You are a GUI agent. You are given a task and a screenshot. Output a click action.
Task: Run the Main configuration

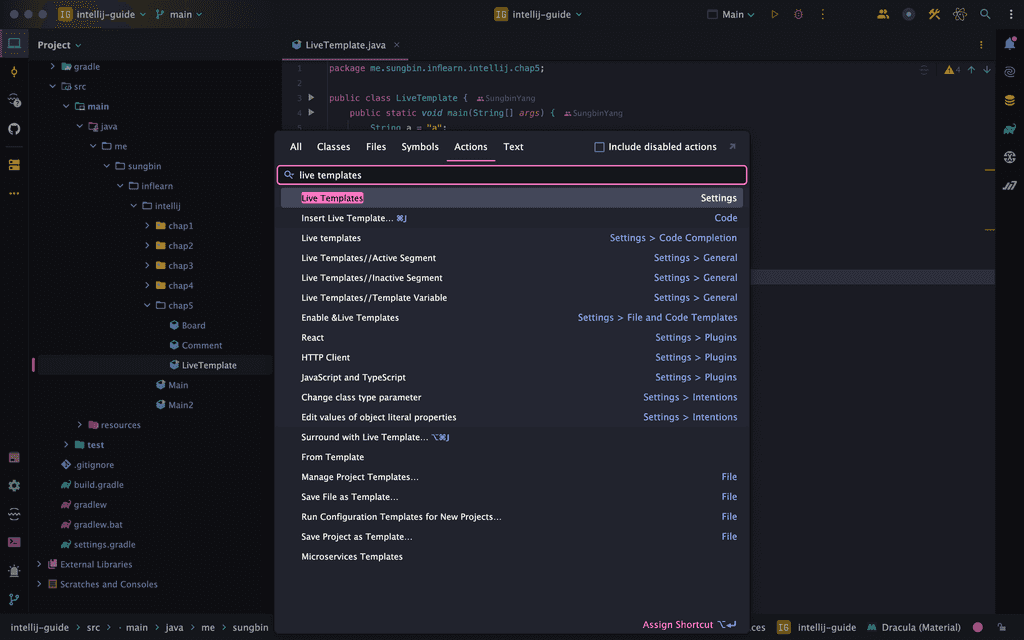775,14
